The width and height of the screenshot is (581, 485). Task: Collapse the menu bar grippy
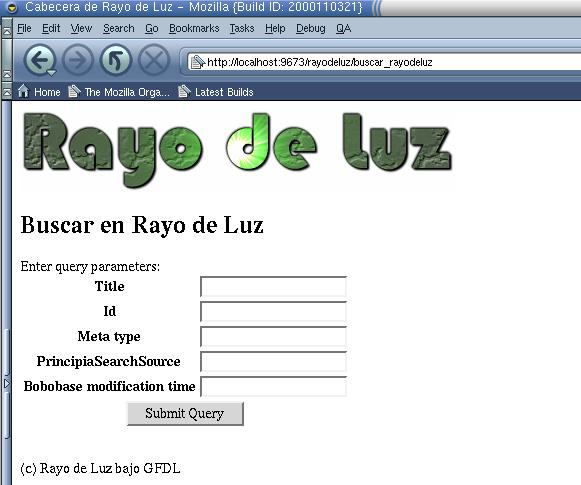7,29
